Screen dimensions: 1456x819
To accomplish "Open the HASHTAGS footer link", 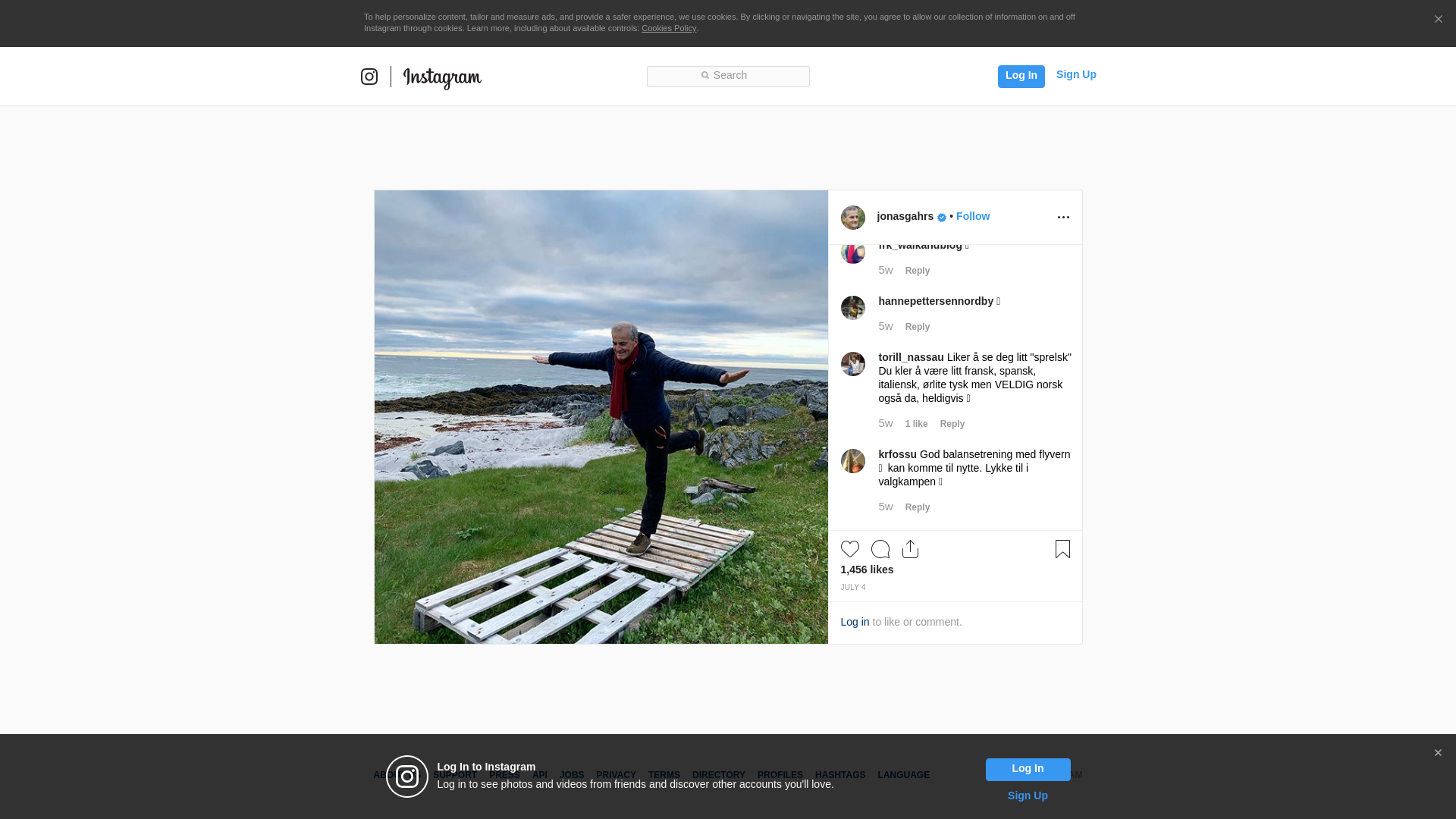I will point(839,775).
